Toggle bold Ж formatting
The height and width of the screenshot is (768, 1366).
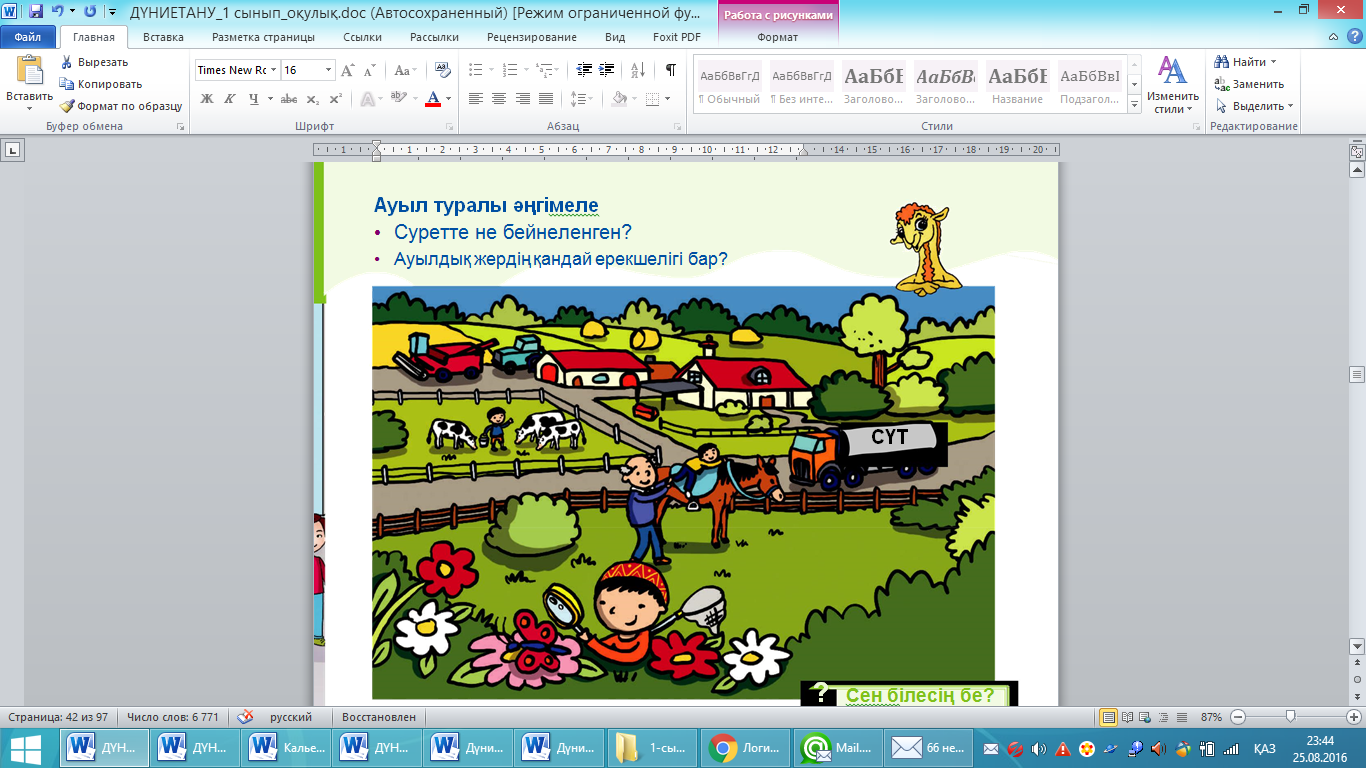pyautogui.click(x=207, y=99)
